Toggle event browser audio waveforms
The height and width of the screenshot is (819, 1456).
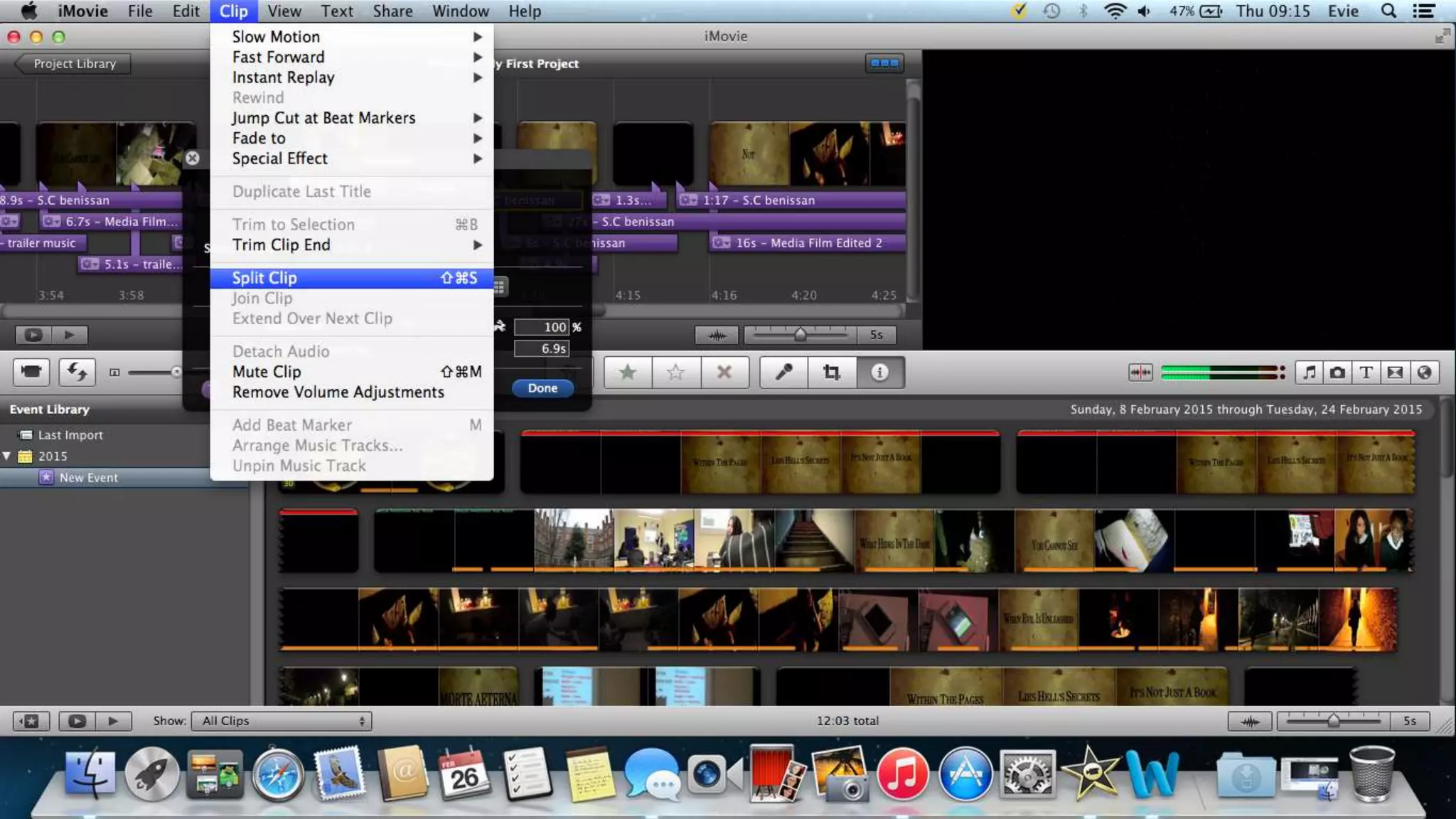coord(1250,722)
